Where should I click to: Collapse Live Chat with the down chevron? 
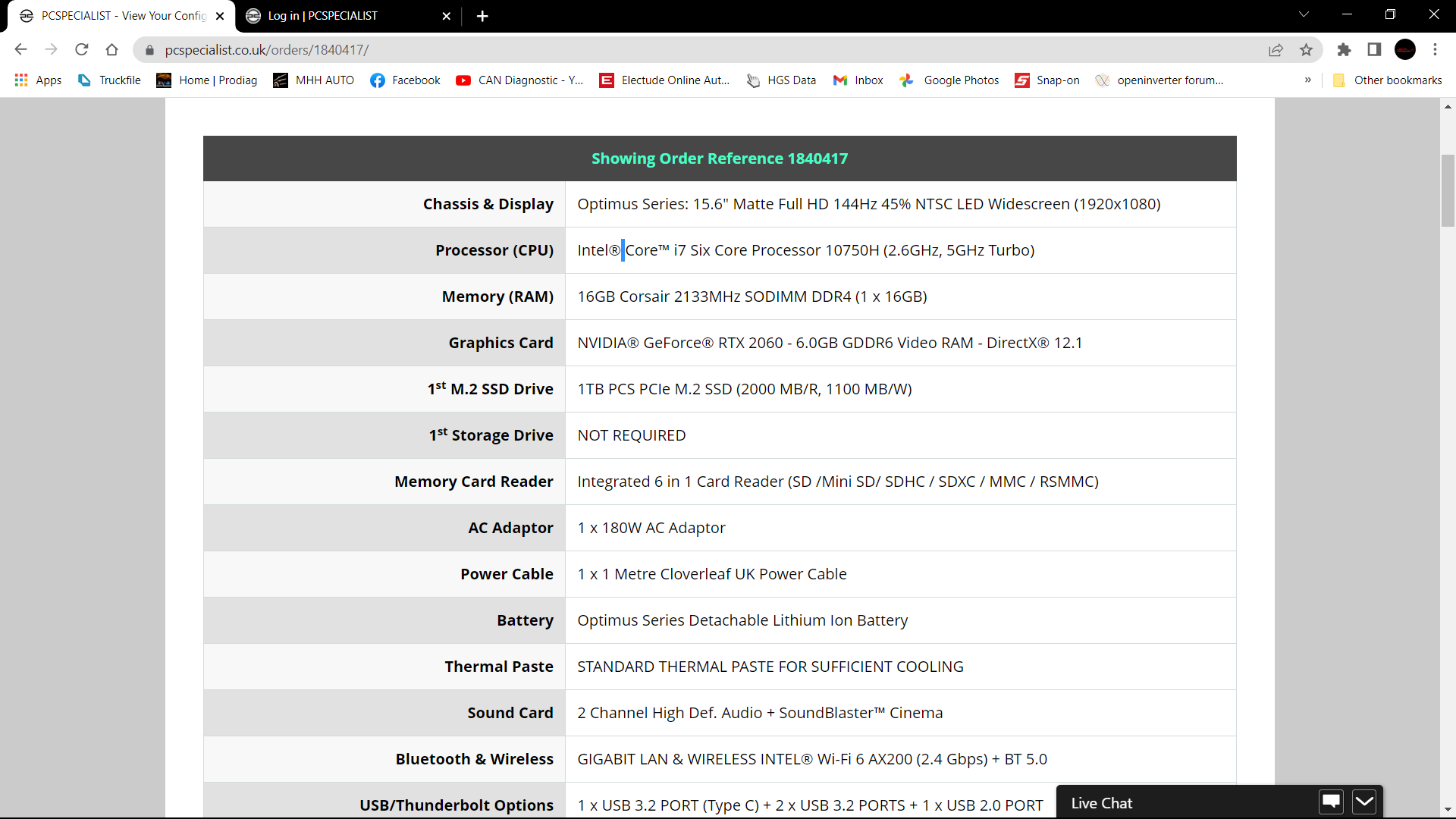(x=1364, y=802)
